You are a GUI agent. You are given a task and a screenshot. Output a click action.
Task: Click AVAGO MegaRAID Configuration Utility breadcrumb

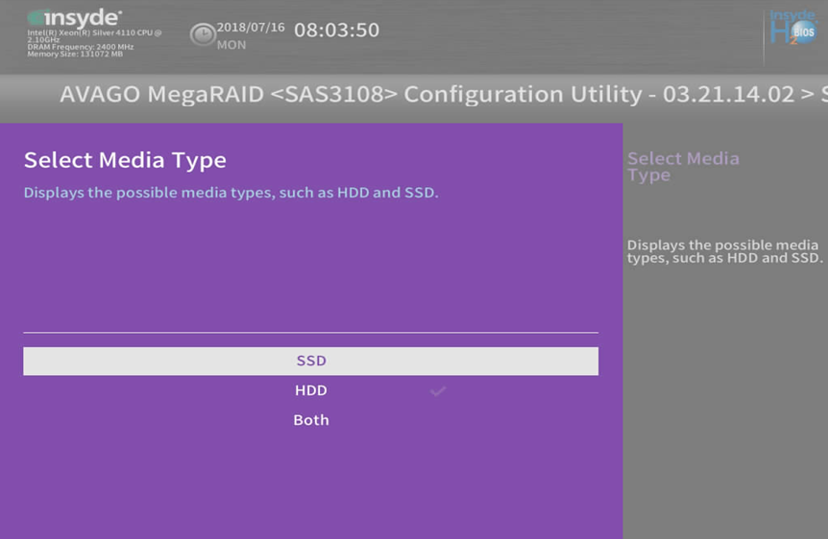pyautogui.click(x=427, y=94)
